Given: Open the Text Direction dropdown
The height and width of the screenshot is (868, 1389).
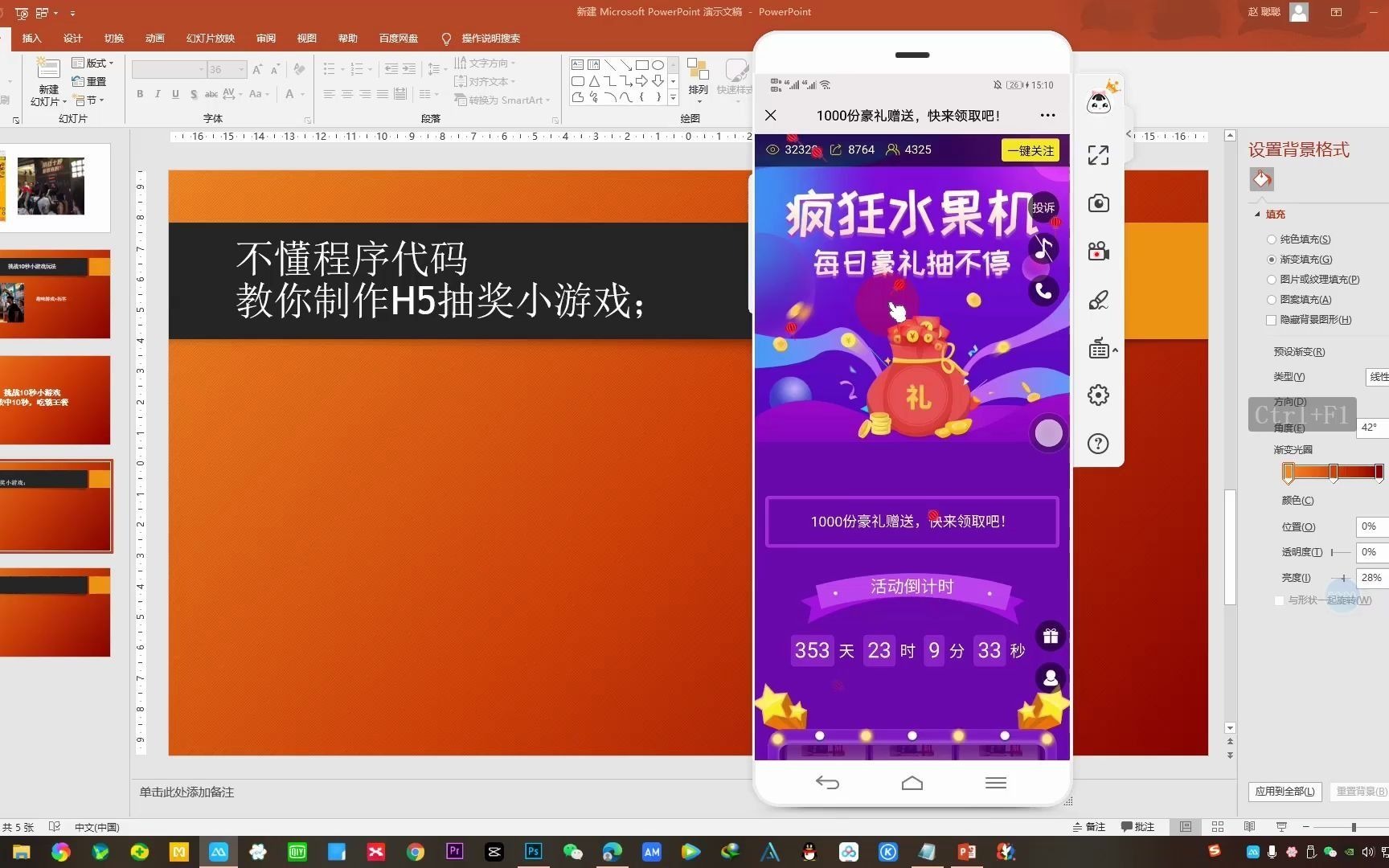Looking at the screenshot, I should tap(485, 63).
